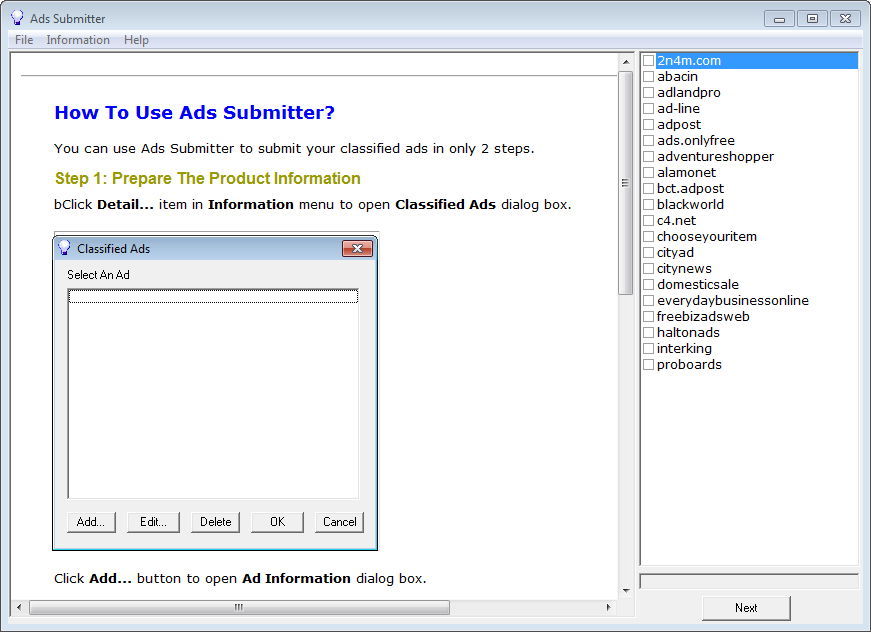Click the Ads Submitter lightbulb title icon
The image size is (871, 632).
coord(17,18)
